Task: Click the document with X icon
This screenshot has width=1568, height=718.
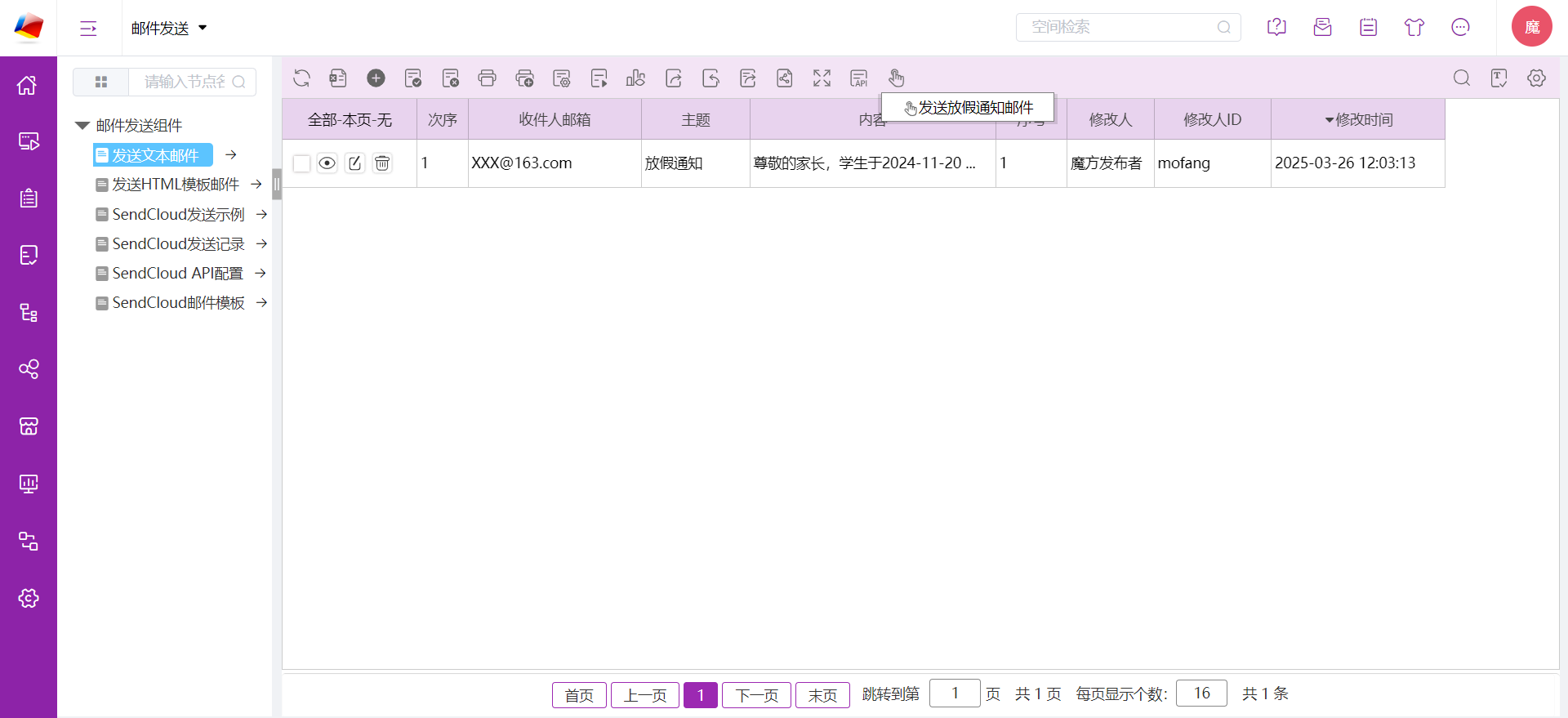Action: pos(450,78)
